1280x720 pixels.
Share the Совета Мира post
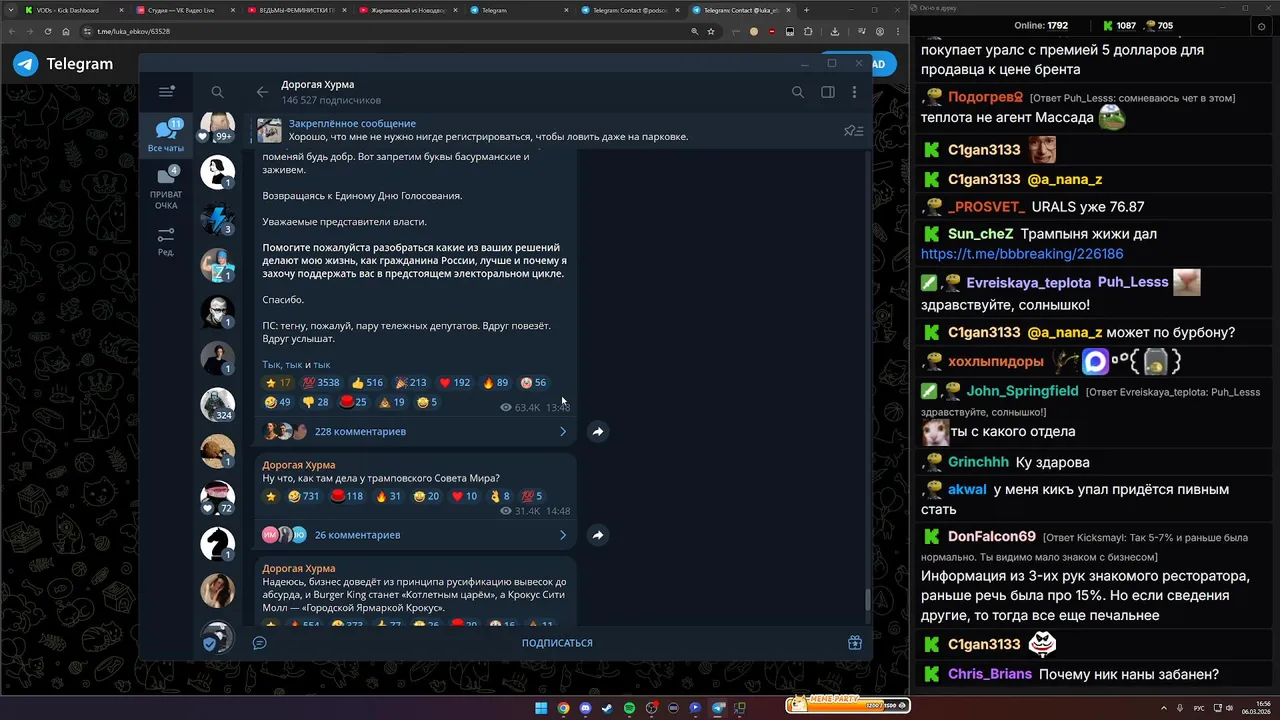(597, 535)
